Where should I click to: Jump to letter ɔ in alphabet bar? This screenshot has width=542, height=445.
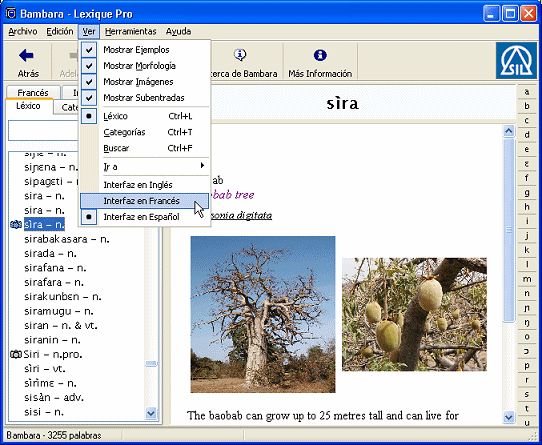527,351
